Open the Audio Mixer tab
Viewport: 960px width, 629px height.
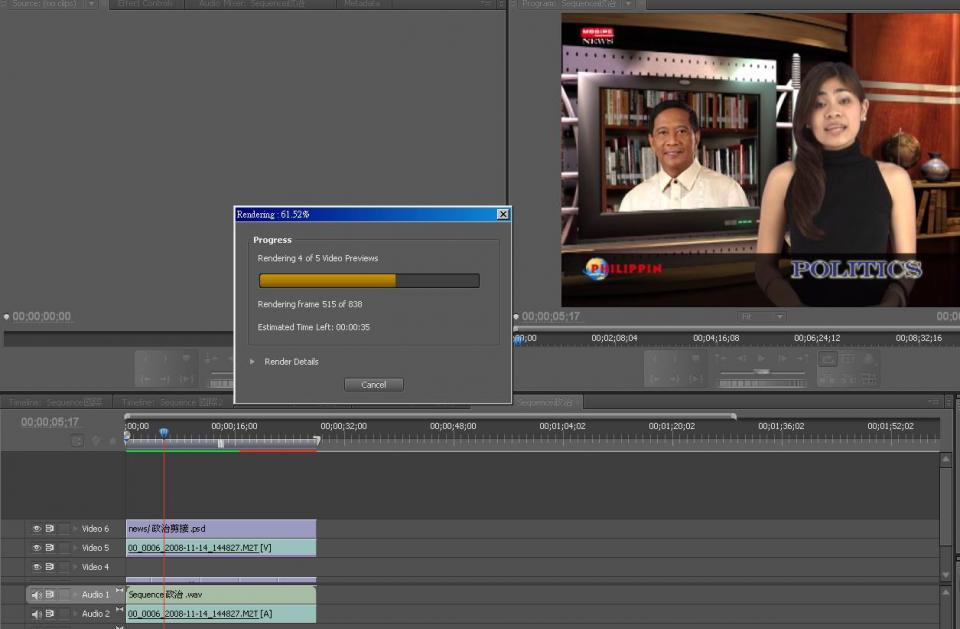pyautogui.click(x=251, y=4)
